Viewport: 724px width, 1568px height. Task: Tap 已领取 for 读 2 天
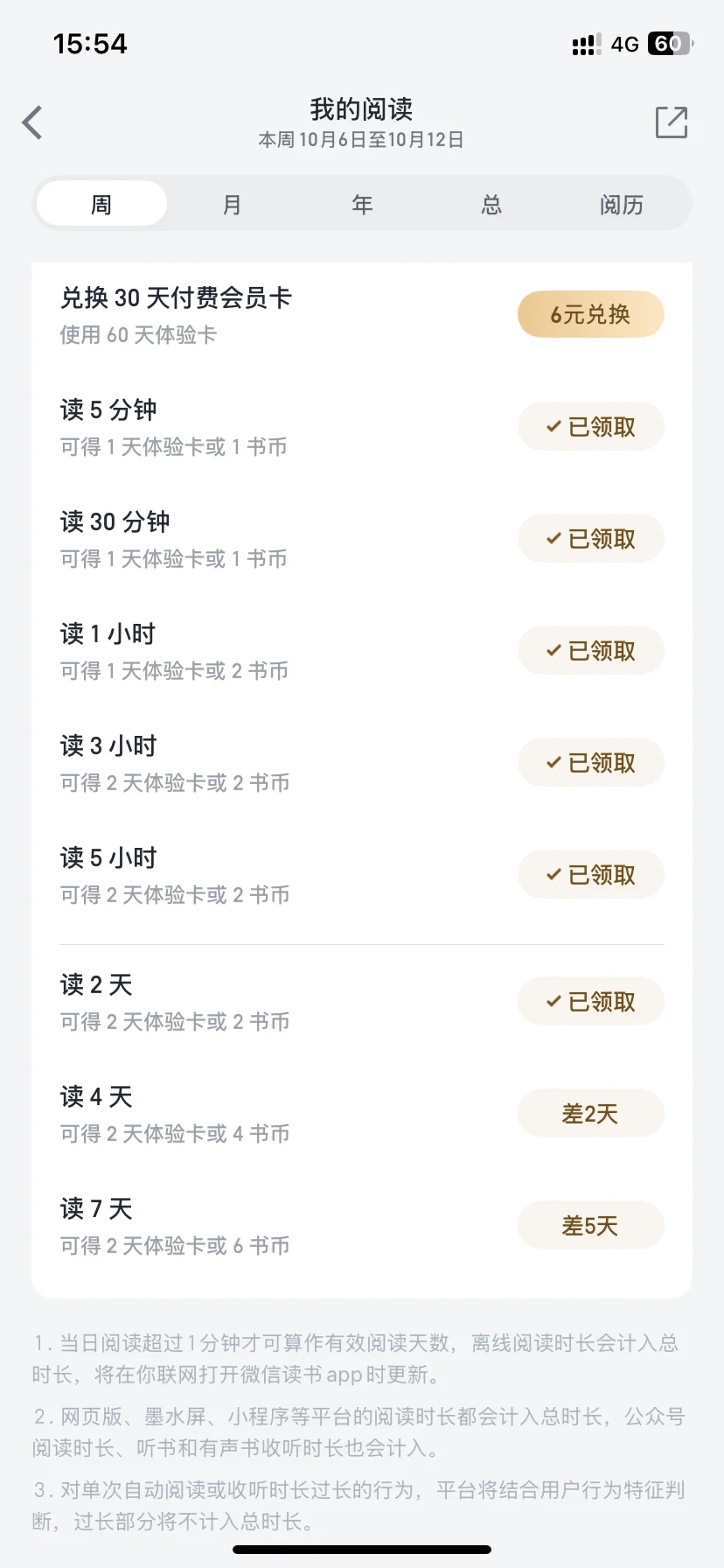tap(590, 1002)
